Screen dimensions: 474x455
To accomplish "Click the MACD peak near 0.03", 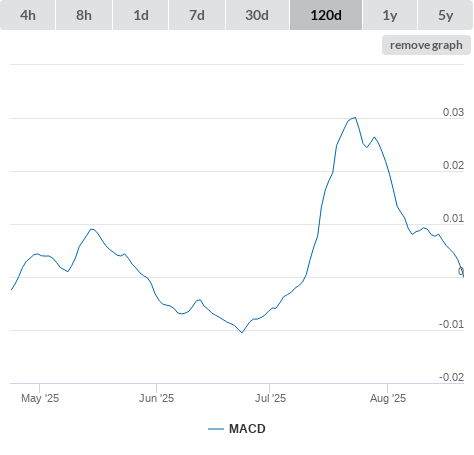I will pos(355,118).
